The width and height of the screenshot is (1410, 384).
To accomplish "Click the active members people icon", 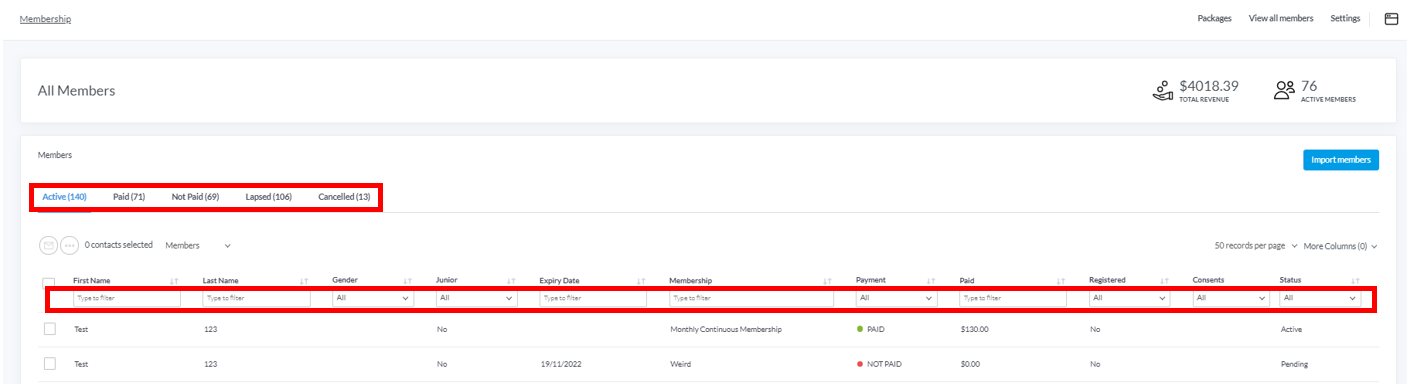I will 1285,90.
